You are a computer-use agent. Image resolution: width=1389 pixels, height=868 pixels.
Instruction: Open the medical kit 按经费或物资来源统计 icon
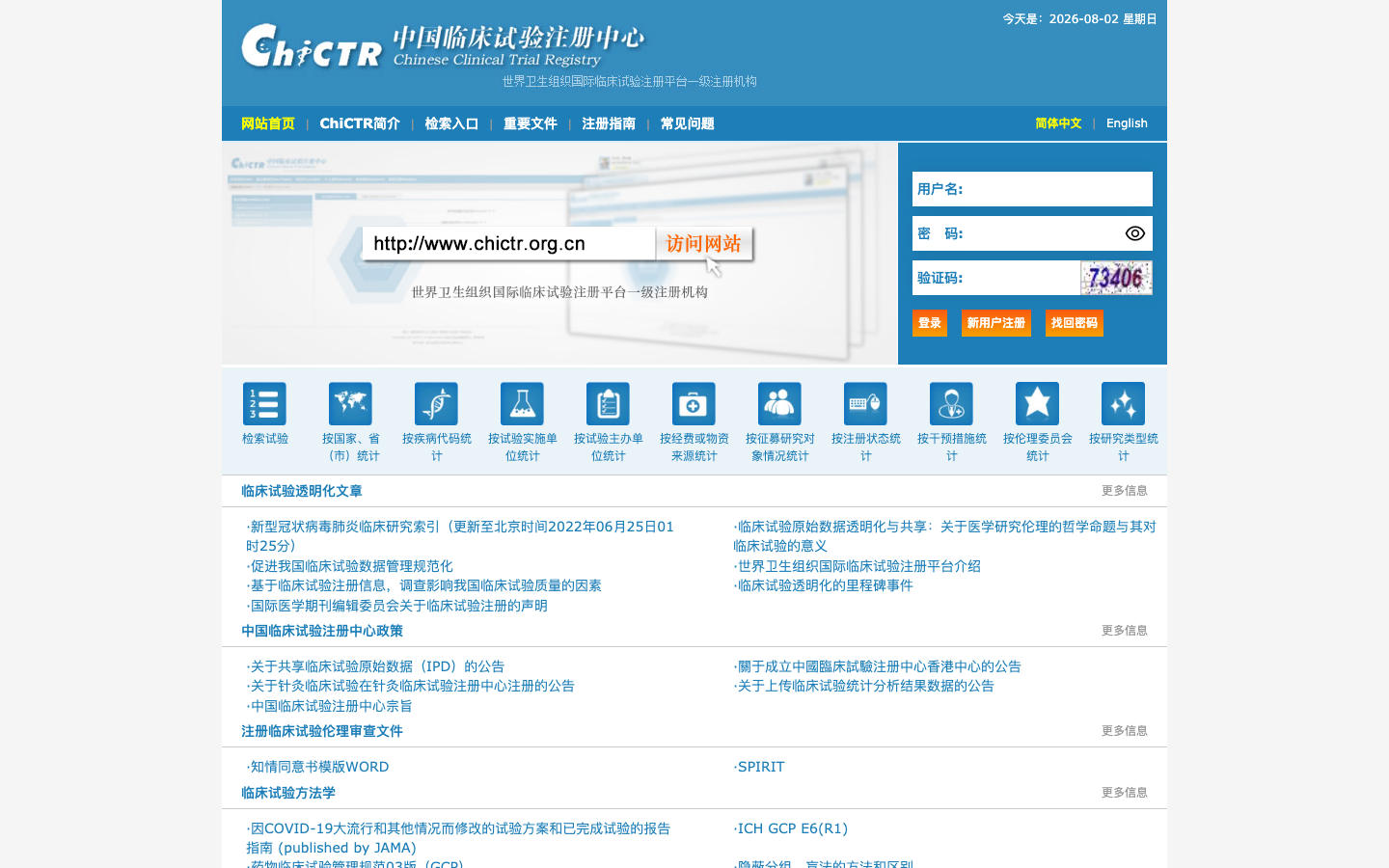[x=694, y=404]
